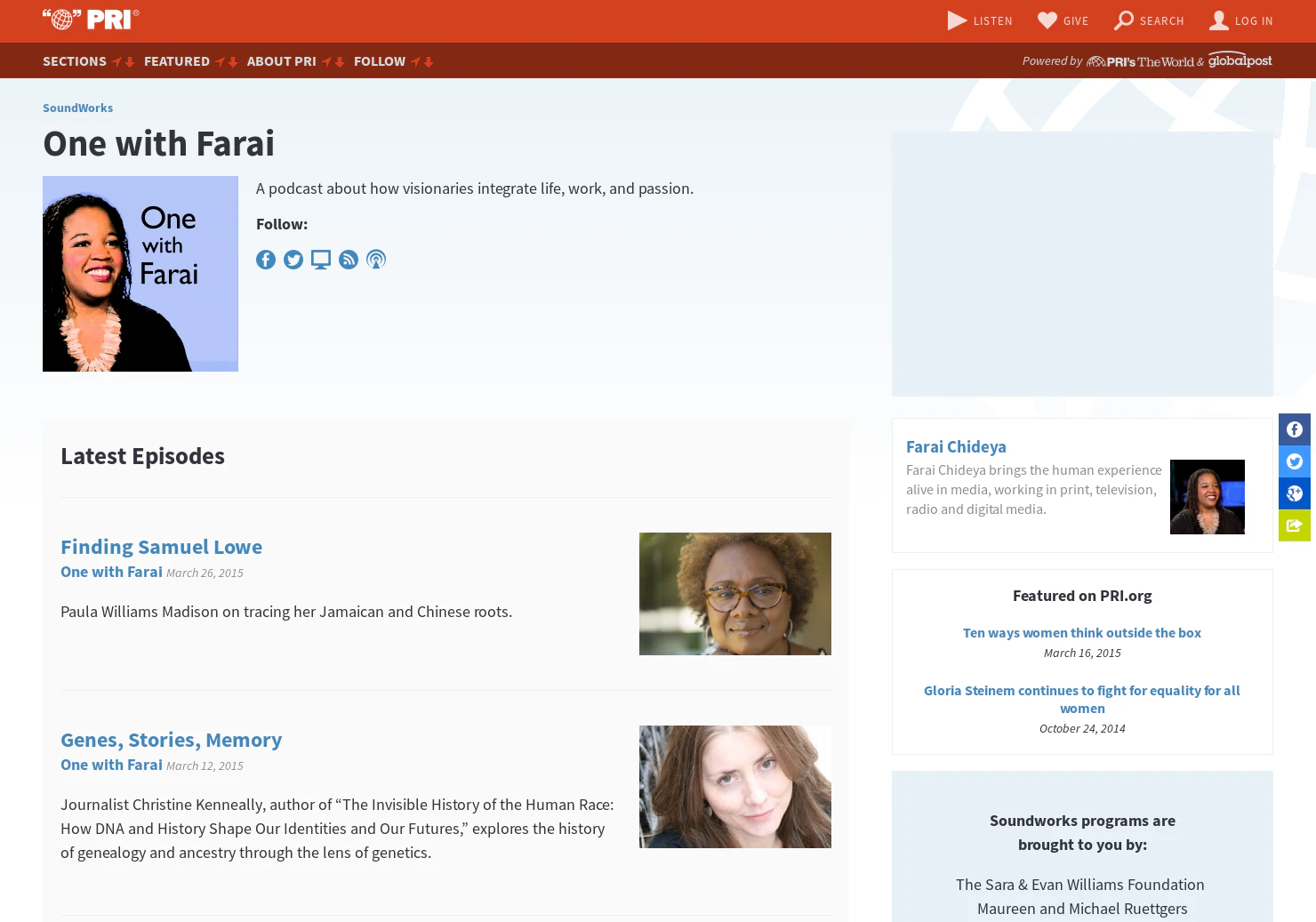Click the 'Latest Episodes' heading
1316x922 pixels.
pyautogui.click(x=142, y=456)
